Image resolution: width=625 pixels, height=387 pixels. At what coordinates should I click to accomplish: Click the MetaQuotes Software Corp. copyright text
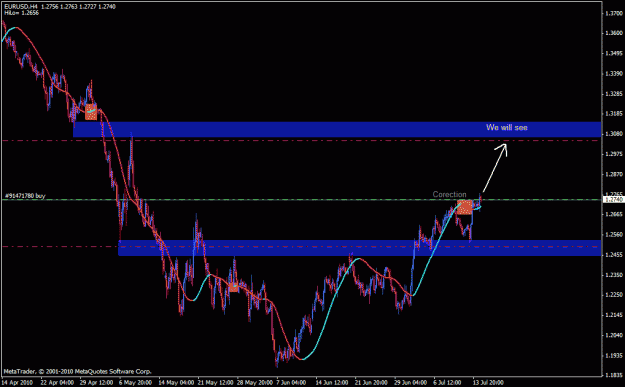(x=78, y=371)
